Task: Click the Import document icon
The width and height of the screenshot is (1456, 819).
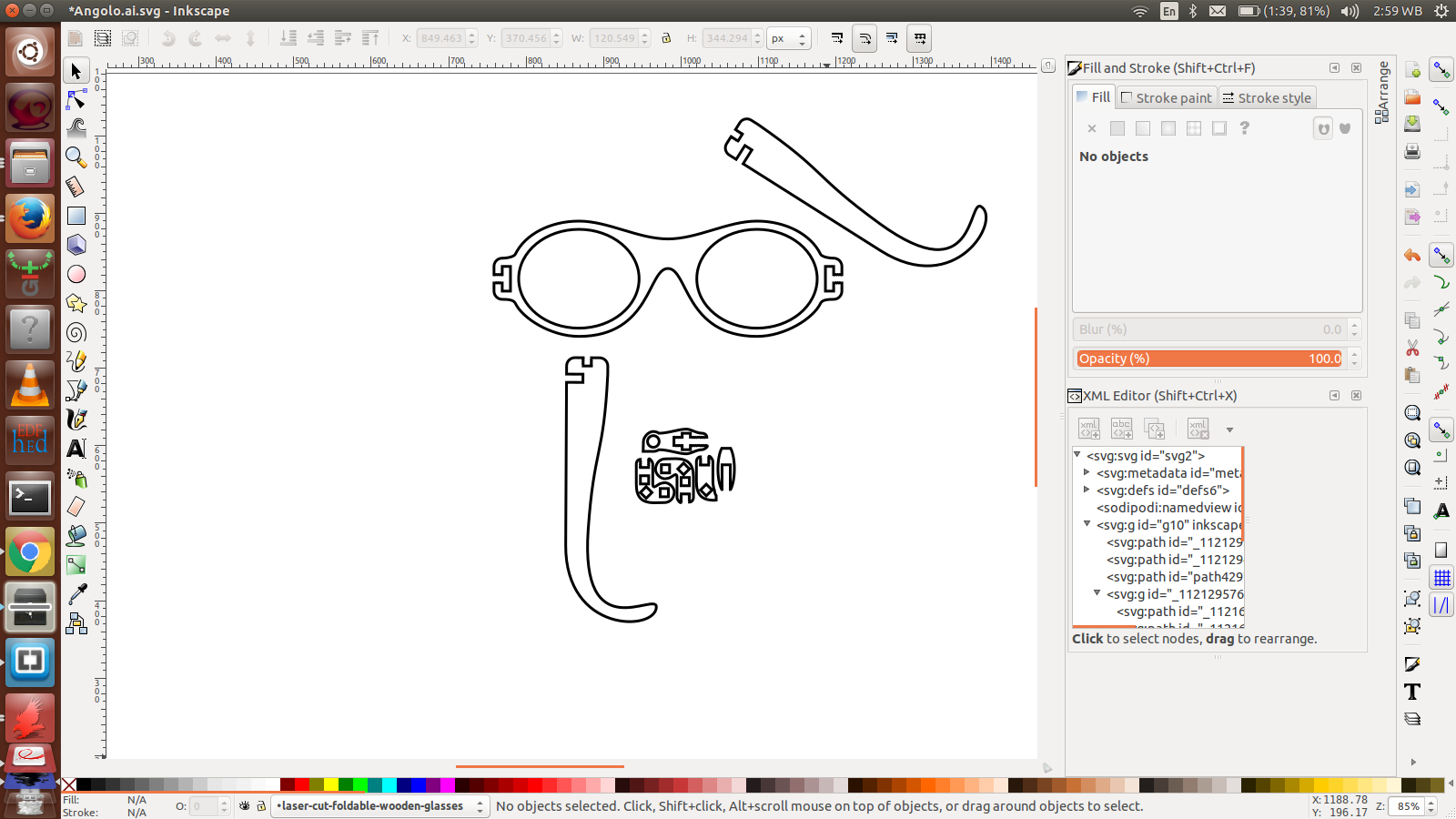Action: pyautogui.click(x=1412, y=190)
